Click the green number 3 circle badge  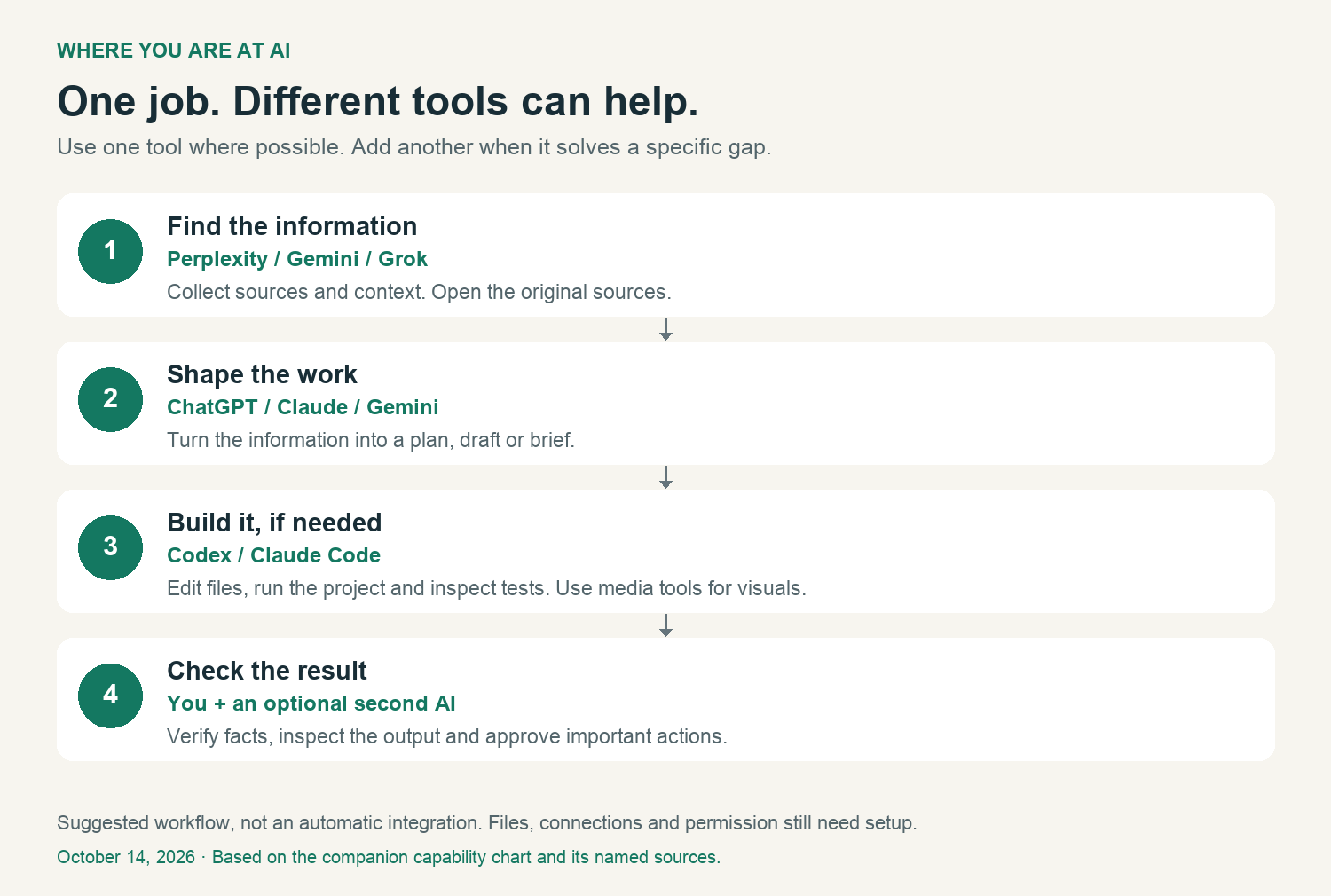point(110,547)
